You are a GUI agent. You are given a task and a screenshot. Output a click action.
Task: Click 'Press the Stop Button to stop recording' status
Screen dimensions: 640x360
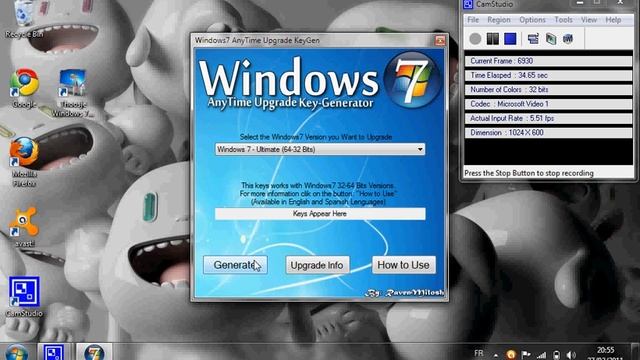pyautogui.click(x=529, y=173)
